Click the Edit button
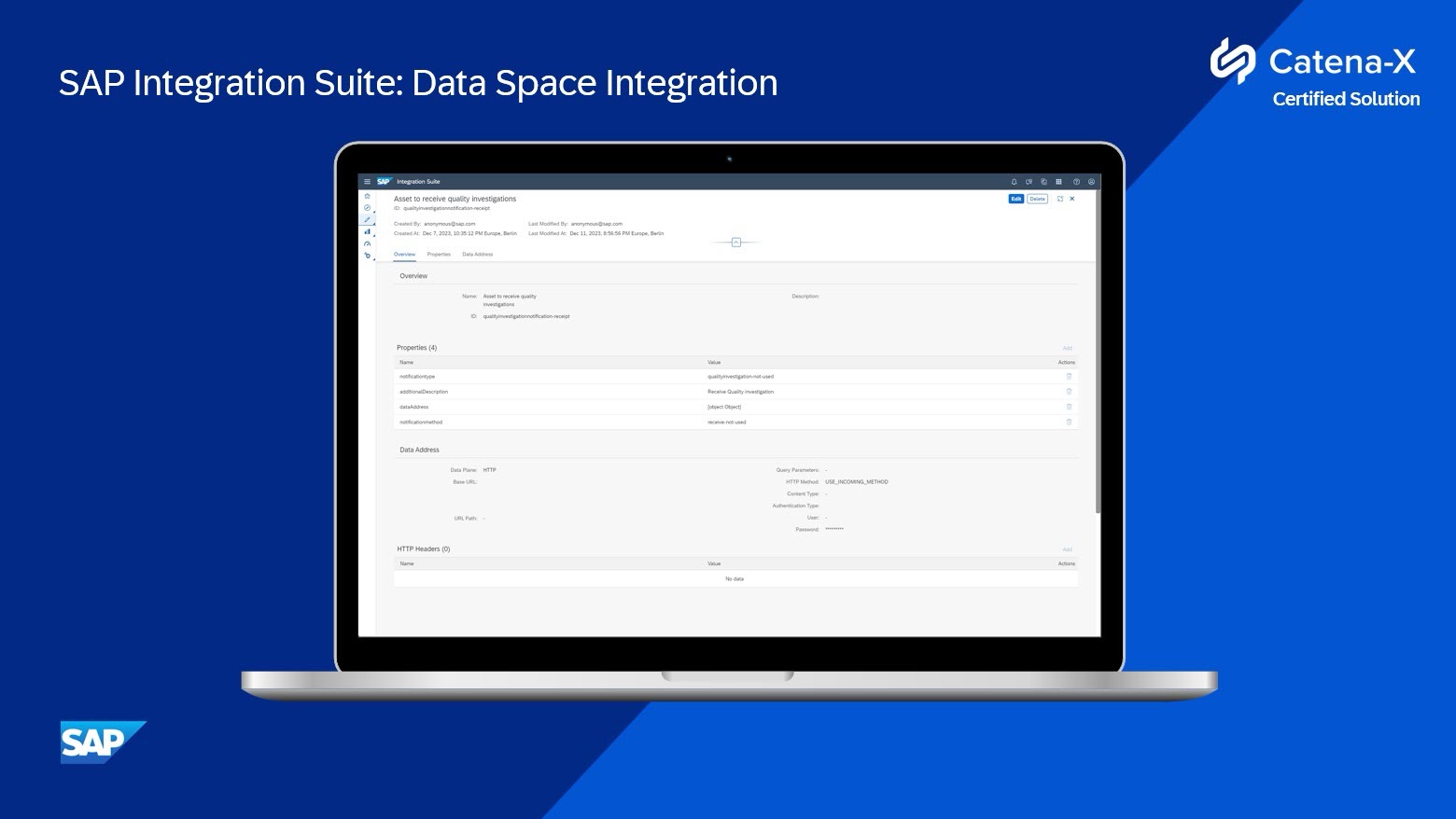Viewport: 1456px width, 819px height. point(1015,199)
